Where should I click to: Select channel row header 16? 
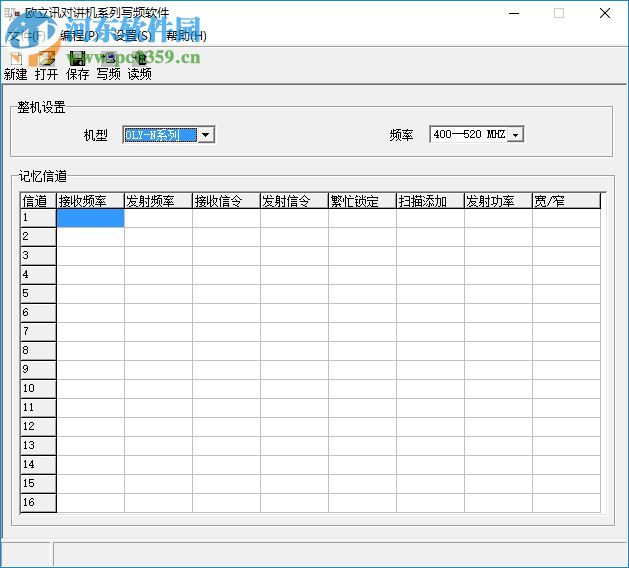[39, 503]
